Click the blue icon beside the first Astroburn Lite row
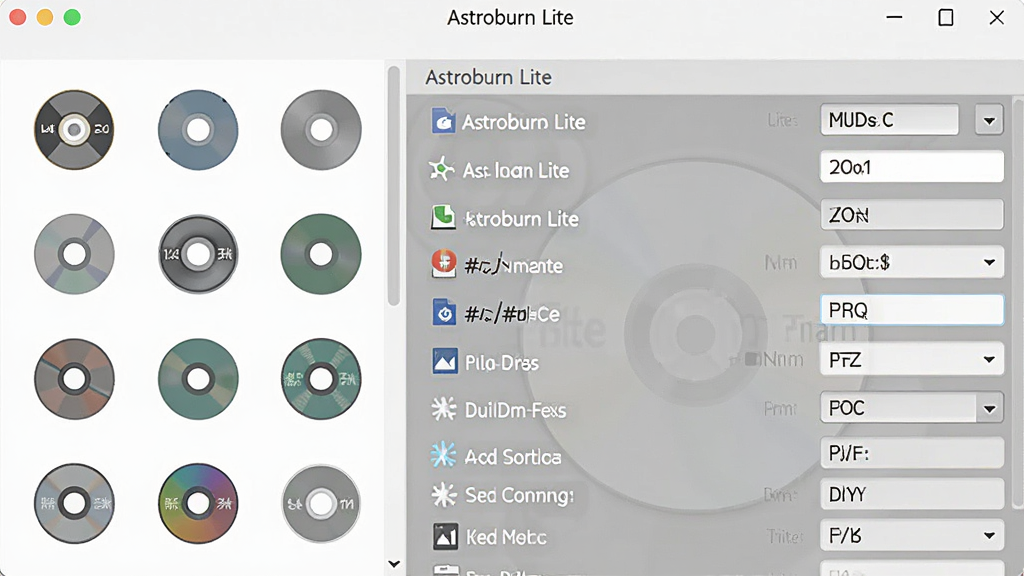This screenshot has height=576, width=1024. [443, 121]
